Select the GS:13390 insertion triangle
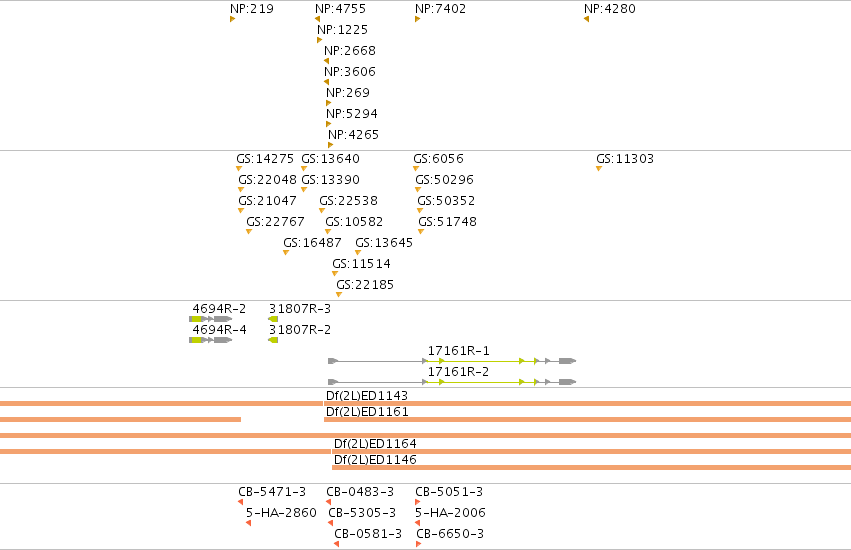This screenshot has height=550, width=851. [304, 189]
